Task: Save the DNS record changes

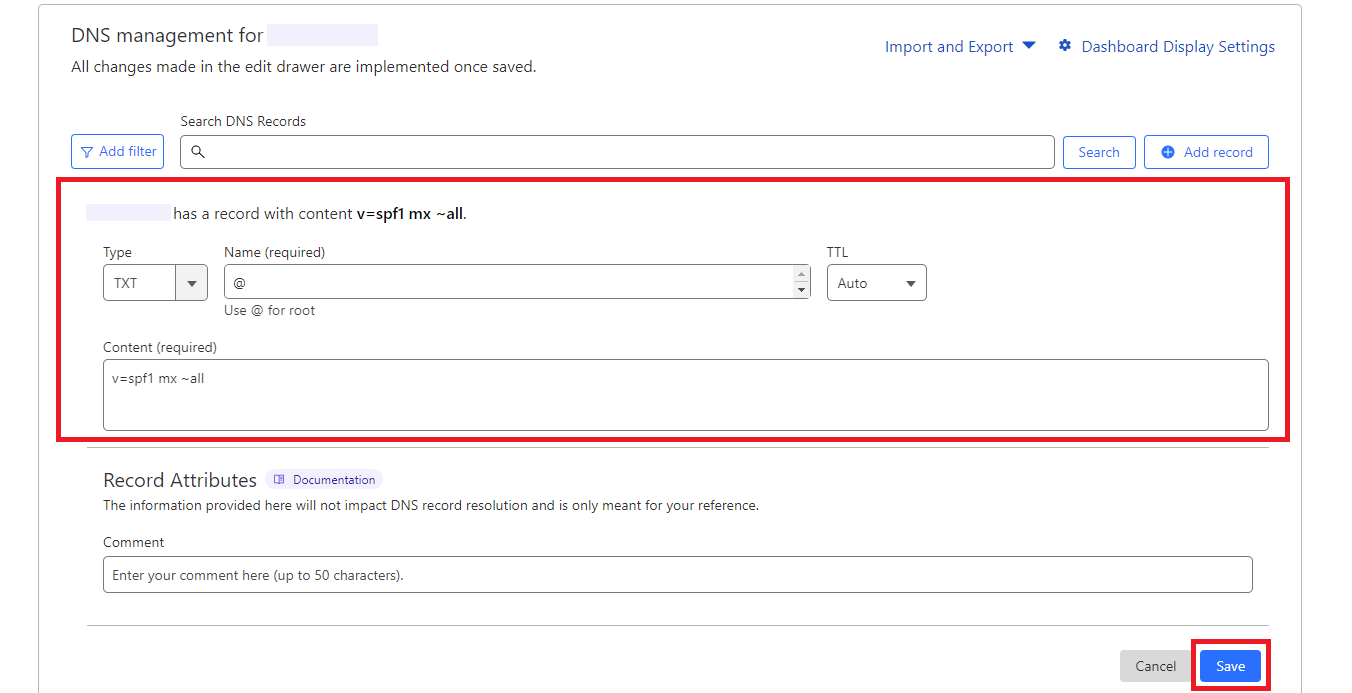Action: click(1230, 666)
